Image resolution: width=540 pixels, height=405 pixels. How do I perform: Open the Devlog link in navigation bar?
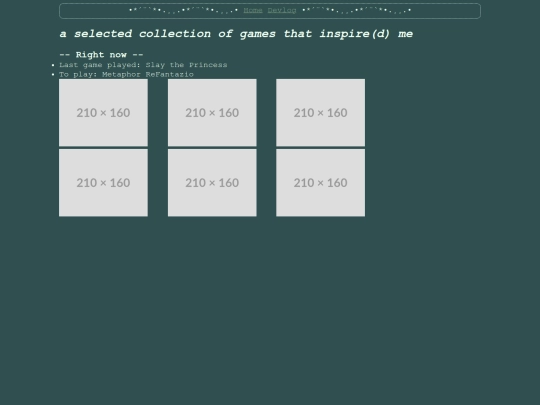tap(282, 10)
